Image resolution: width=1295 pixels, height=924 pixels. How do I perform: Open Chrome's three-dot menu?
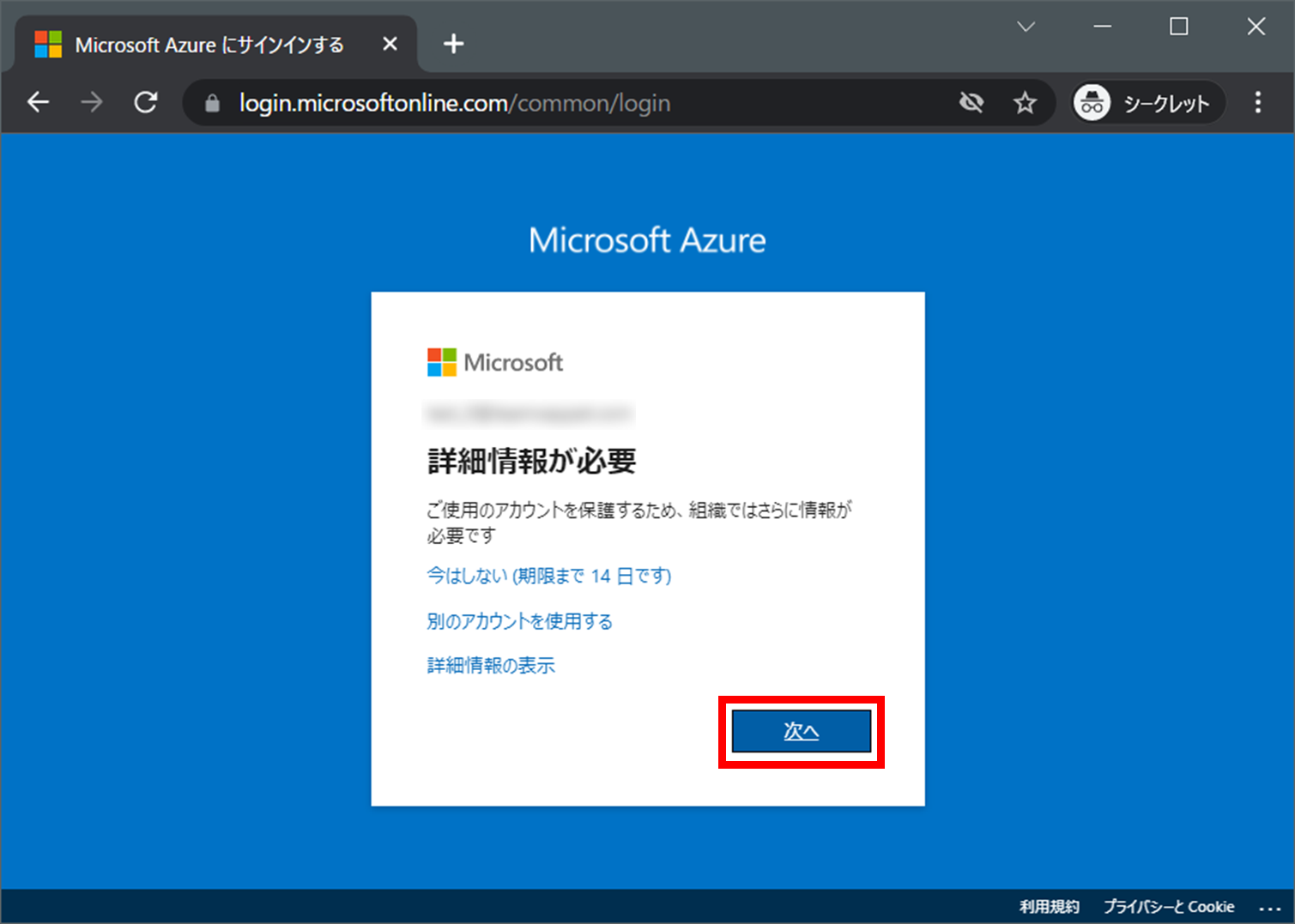1257,103
